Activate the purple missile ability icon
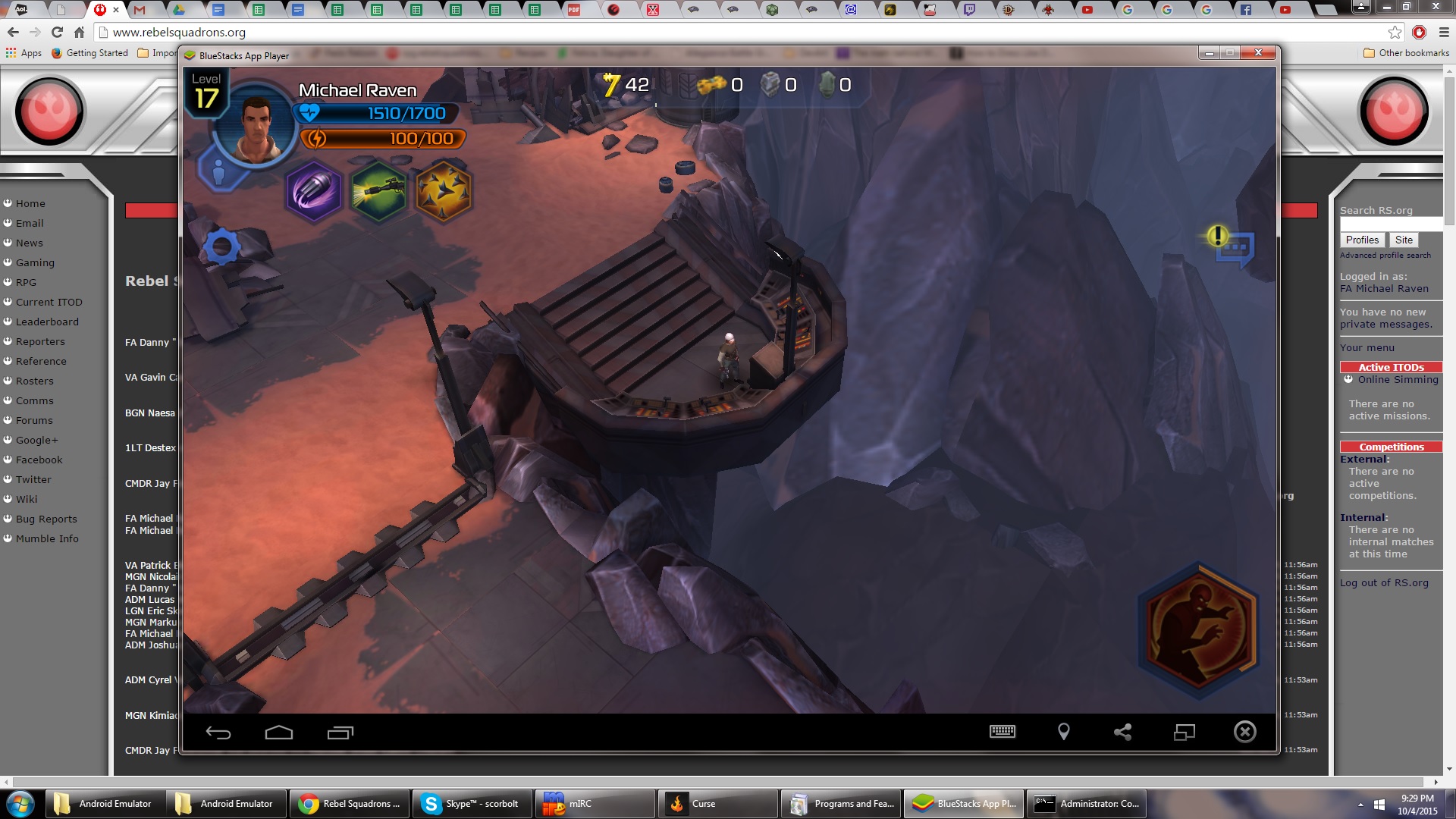The height and width of the screenshot is (819, 1456). coord(313,192)
